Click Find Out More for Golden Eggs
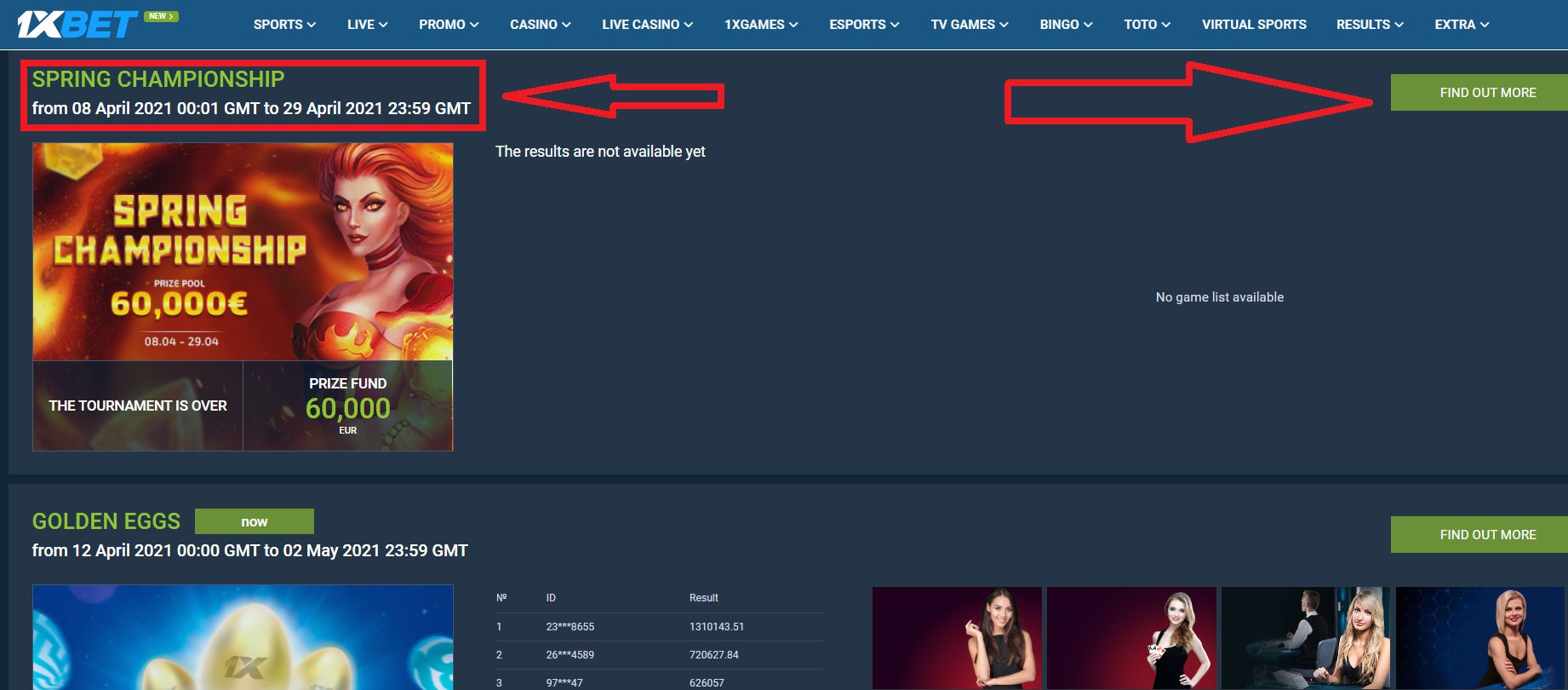The image size is (1568, 690). click(1487, 534)
